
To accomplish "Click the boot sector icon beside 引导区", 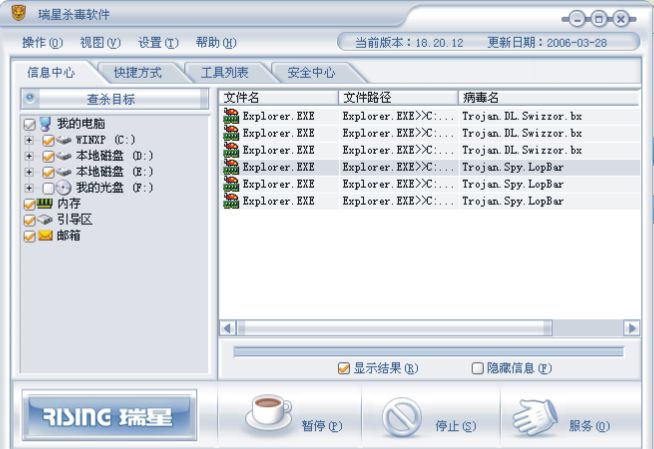I will coord(45,219).
